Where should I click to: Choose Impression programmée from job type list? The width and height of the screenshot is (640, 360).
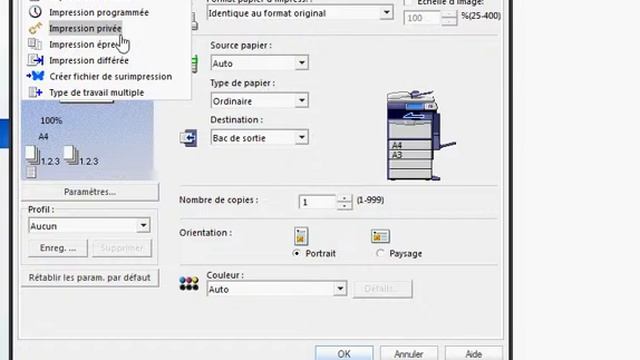click(99, 12)
